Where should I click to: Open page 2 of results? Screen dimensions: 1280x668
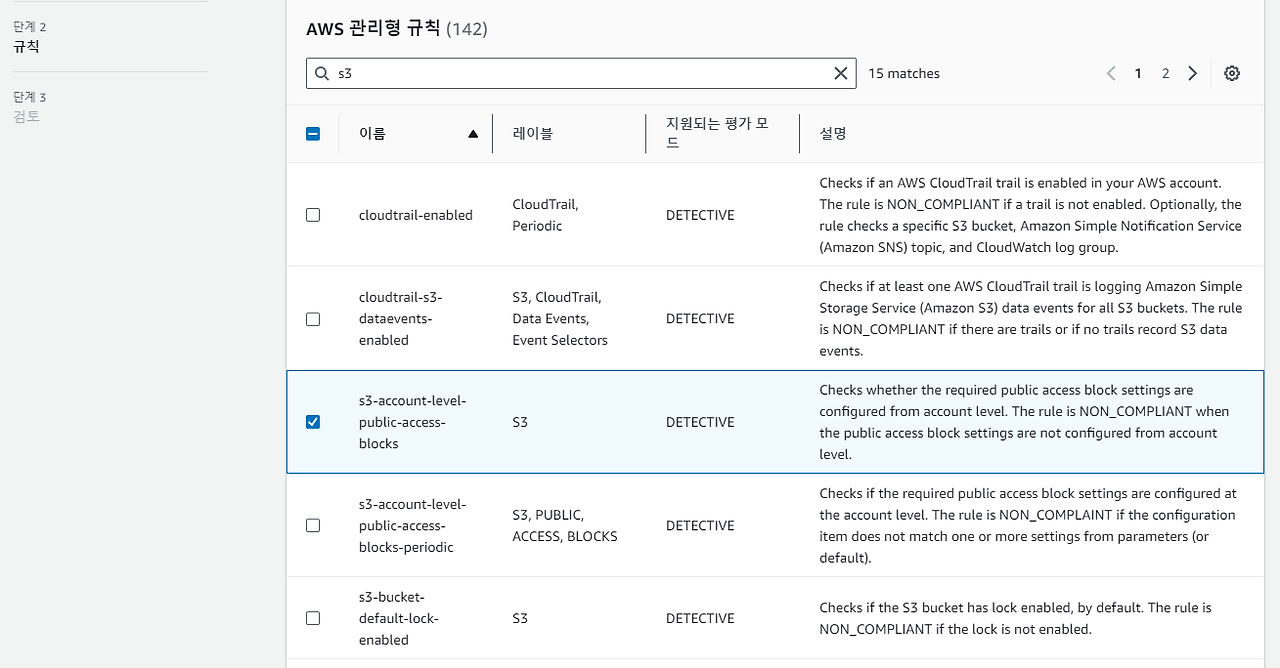click(x=1165, y=73)
